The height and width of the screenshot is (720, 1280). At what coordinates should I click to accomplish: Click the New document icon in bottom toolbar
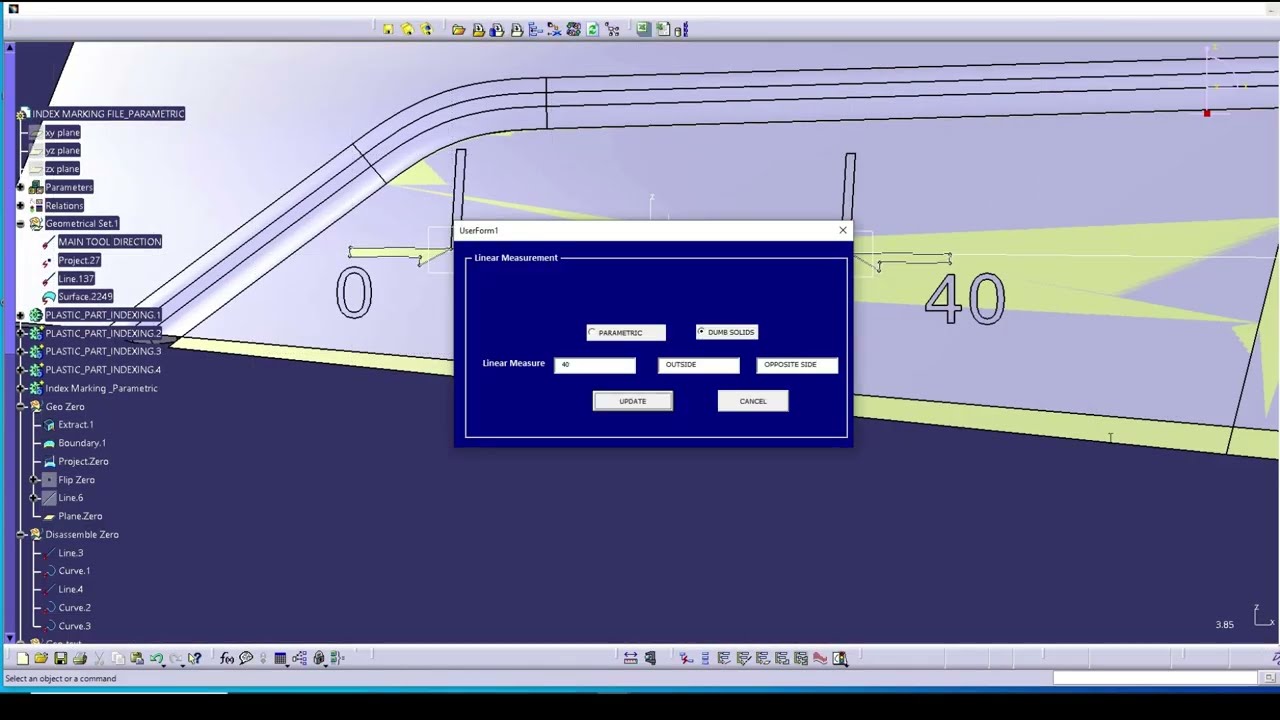22,658
